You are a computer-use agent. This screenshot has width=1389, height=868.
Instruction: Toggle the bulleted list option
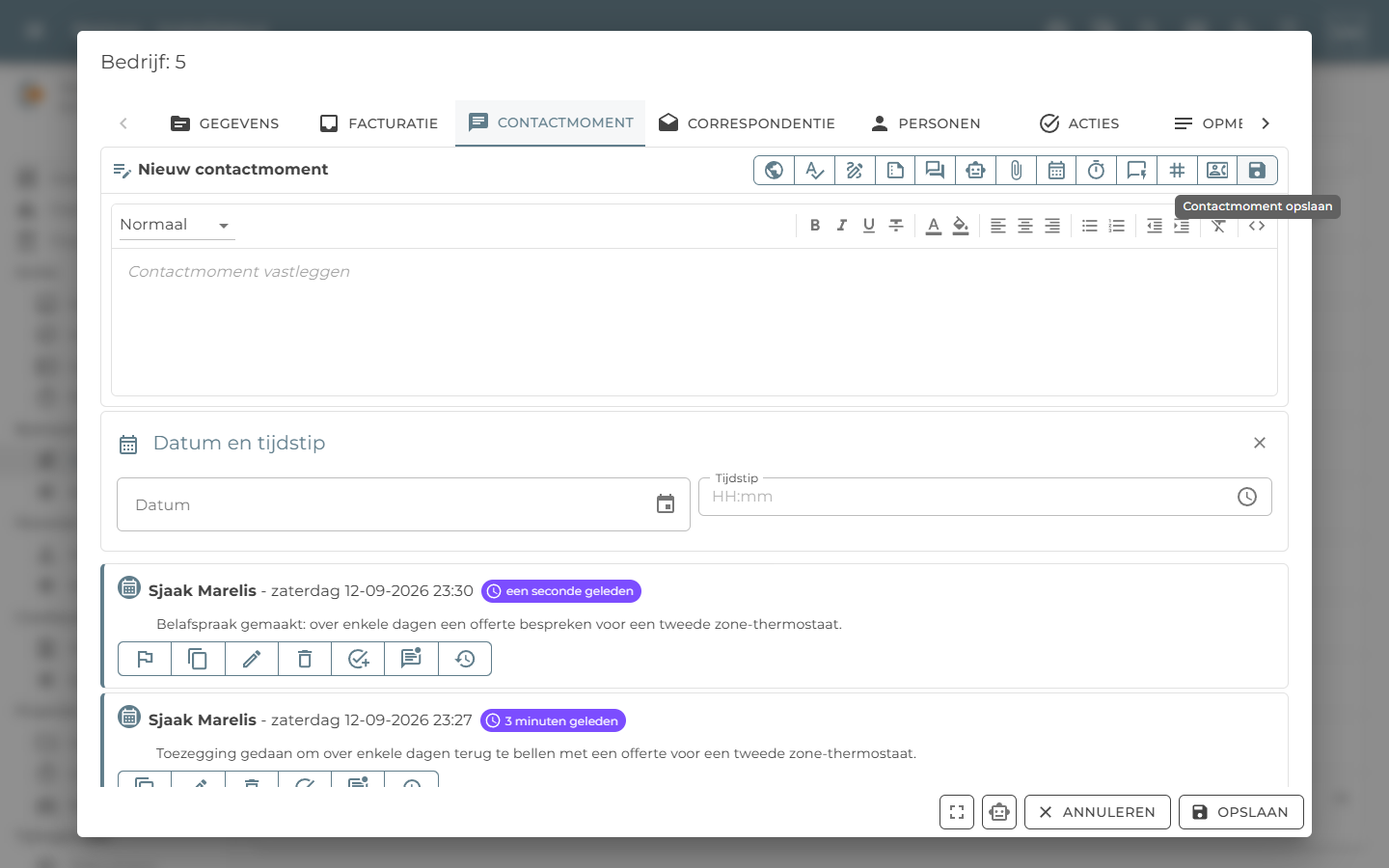pos(1090,225)
